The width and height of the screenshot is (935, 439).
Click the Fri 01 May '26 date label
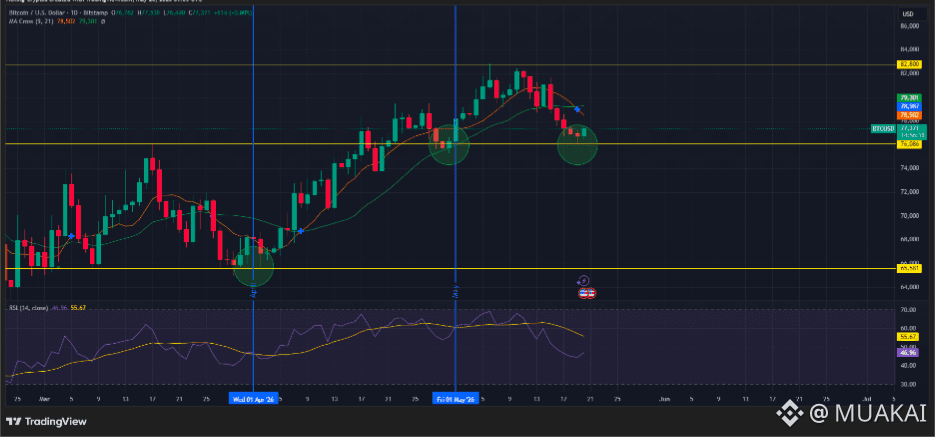click(x=456, y=400)
